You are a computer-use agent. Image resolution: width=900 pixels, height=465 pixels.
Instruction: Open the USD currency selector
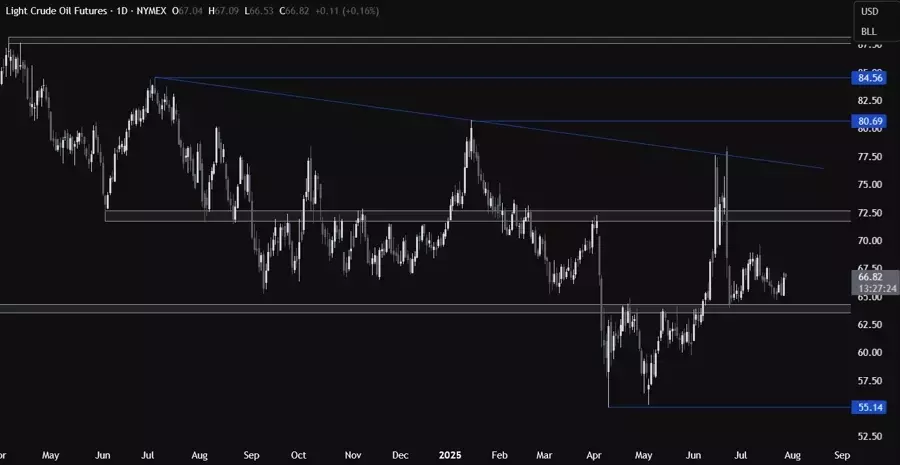click(x=869, y=12)
